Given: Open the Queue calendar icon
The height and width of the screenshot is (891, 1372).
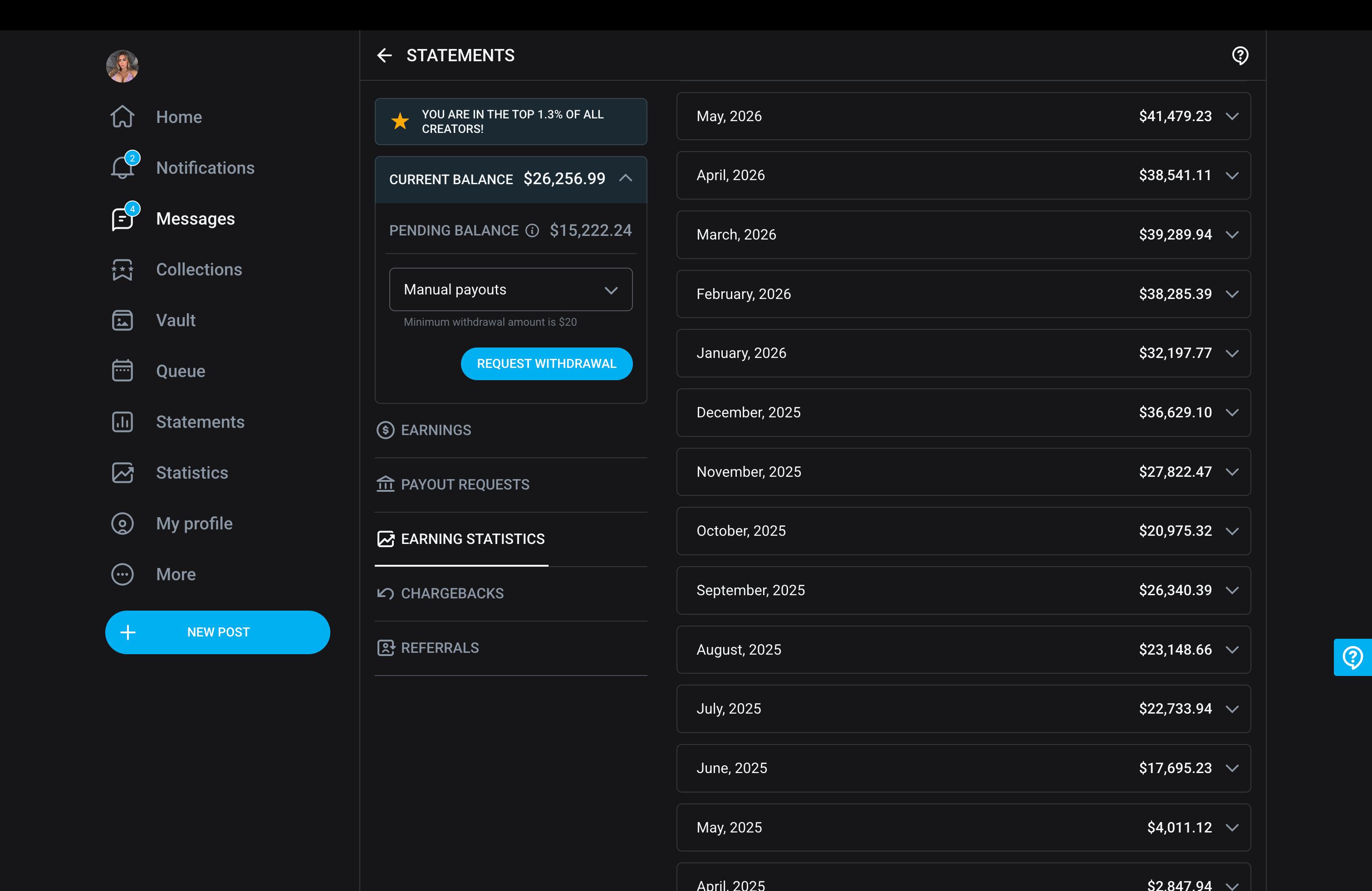Looking at the screenshot, I should click(x=122, y=371).
